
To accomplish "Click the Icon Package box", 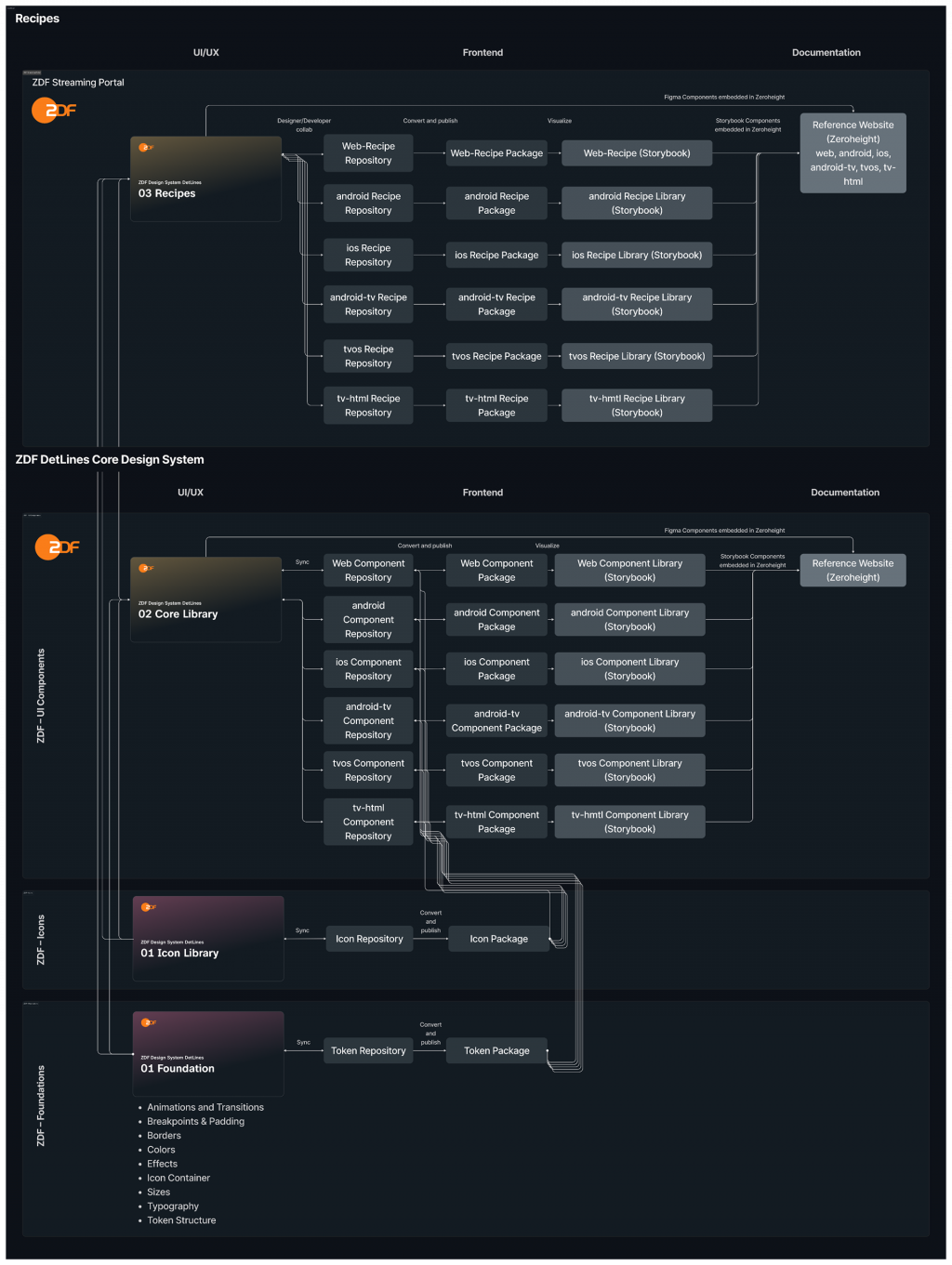I will (x=498, y=939).
